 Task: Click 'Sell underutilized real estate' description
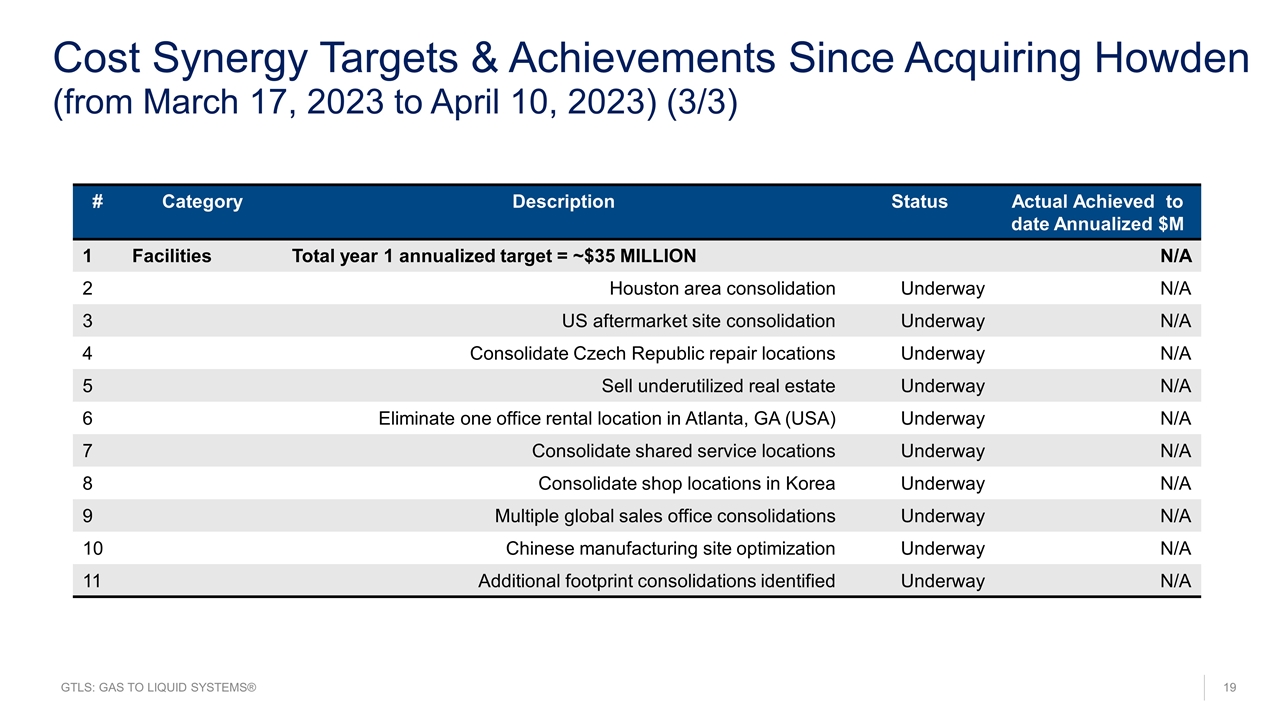pos(718,386)
